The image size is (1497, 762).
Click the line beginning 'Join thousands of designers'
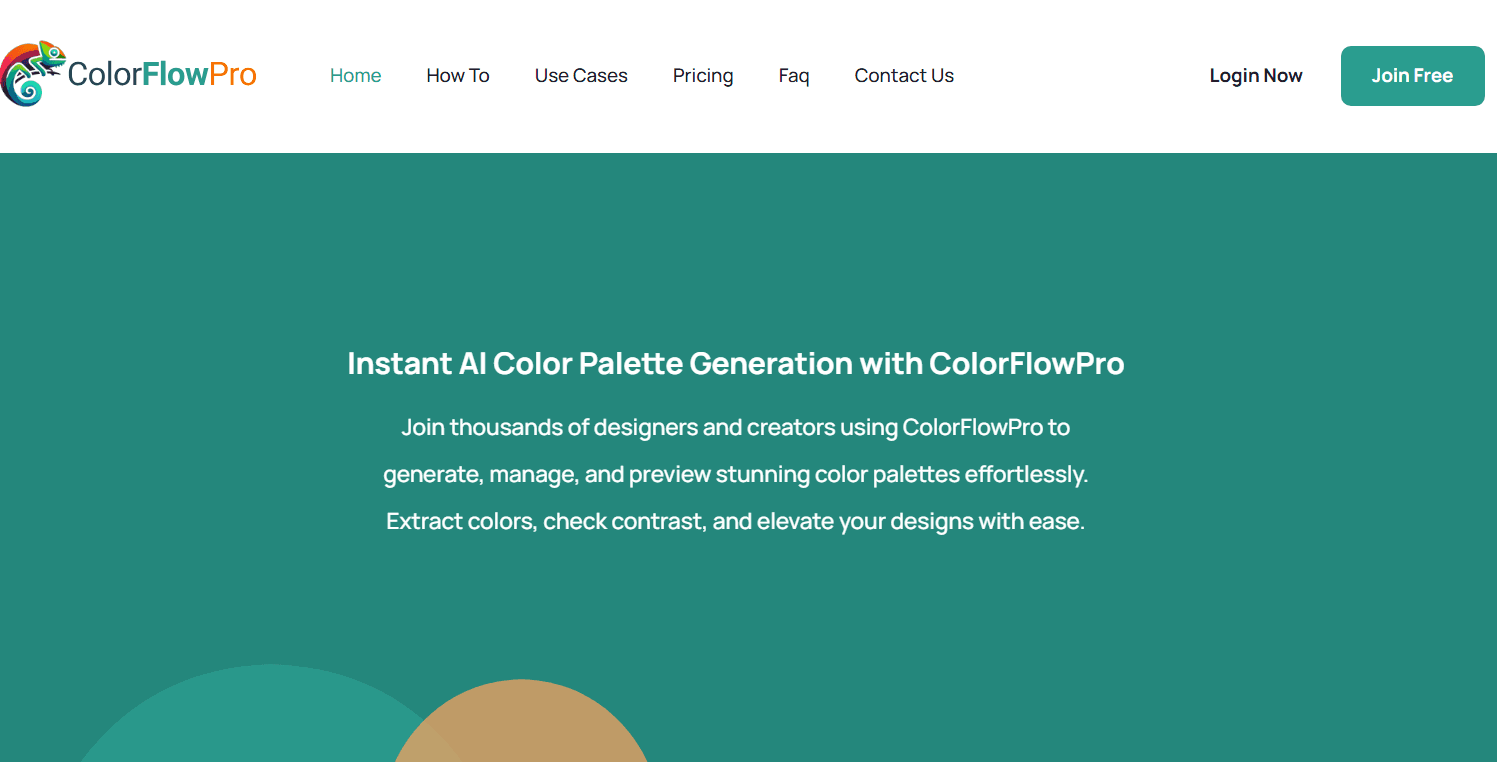736,428
